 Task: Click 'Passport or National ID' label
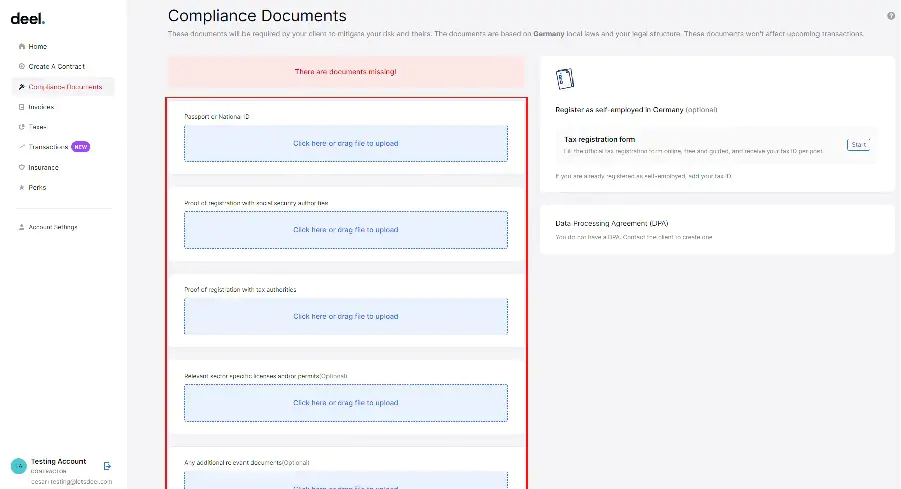[217, 117]
